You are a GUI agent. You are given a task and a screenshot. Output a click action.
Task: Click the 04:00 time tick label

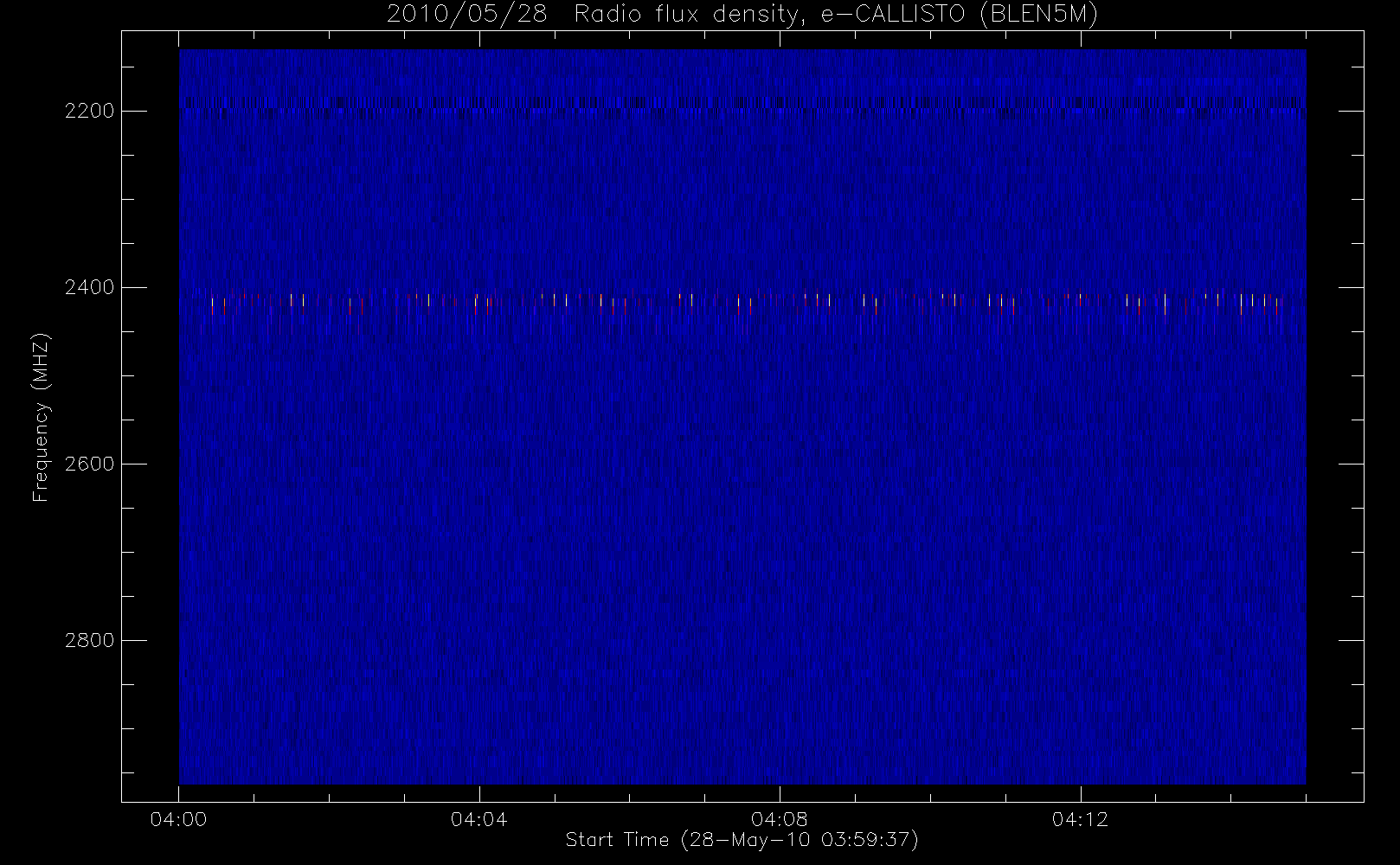(x=178, y=819)
